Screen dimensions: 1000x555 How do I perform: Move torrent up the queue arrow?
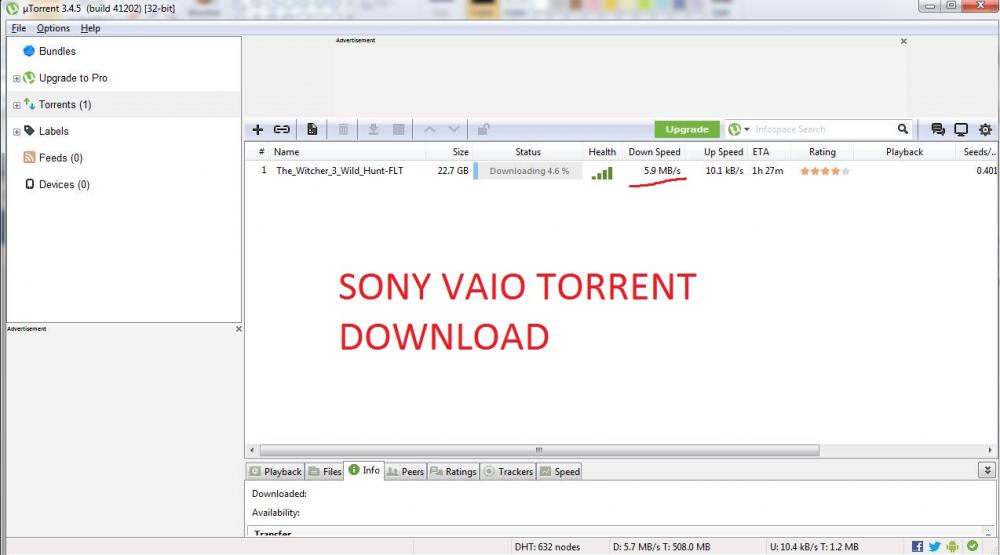click(x=430, y=130)
